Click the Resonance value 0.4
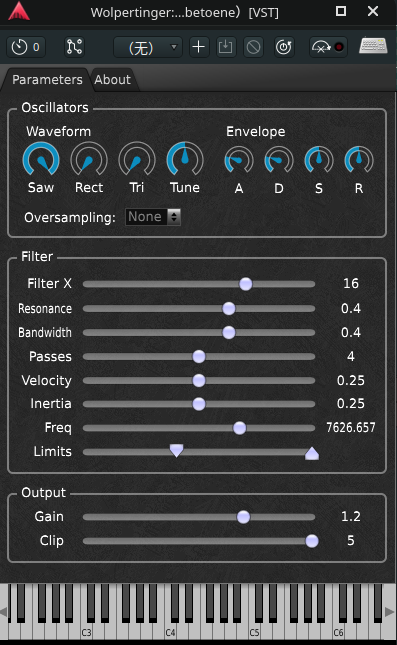 point(351,309)
